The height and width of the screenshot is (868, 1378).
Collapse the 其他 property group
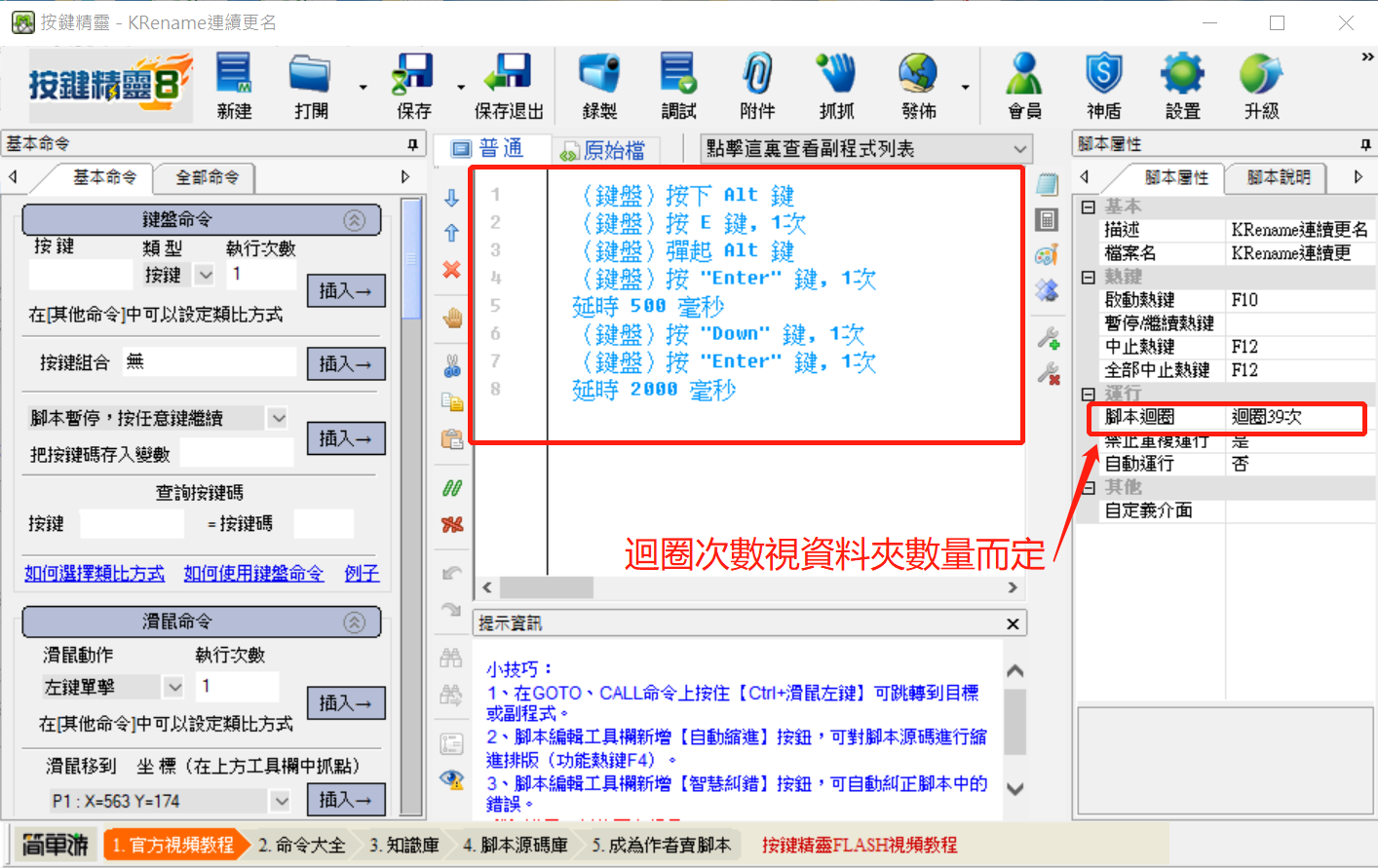[1089, 487]
